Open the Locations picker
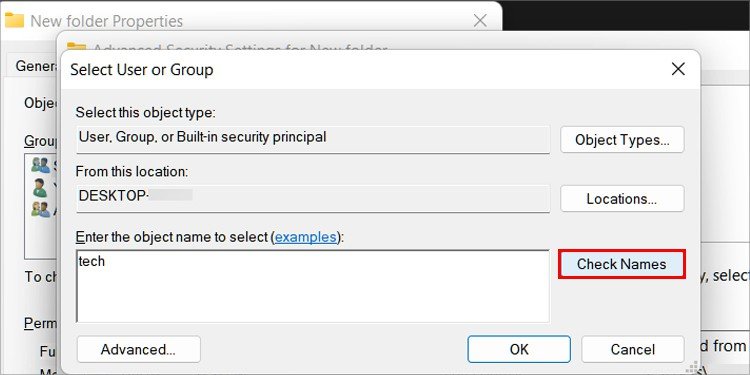The width and height of the screenshot is (750, 375). point(622,199)
